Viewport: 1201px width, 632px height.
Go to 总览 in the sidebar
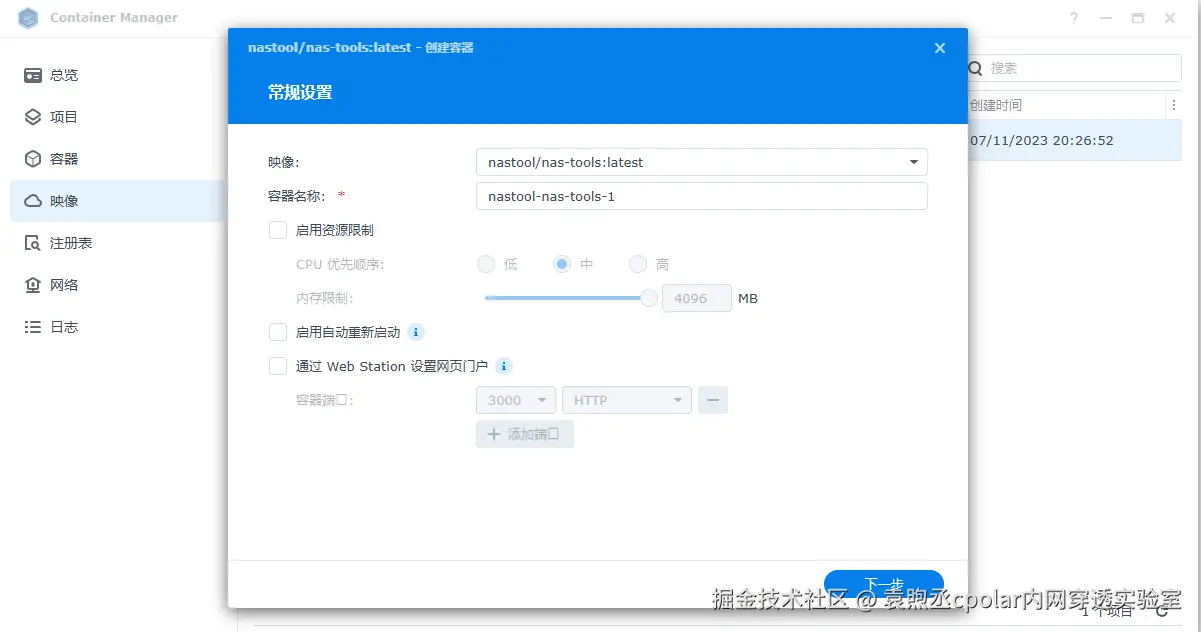[118, 75]
